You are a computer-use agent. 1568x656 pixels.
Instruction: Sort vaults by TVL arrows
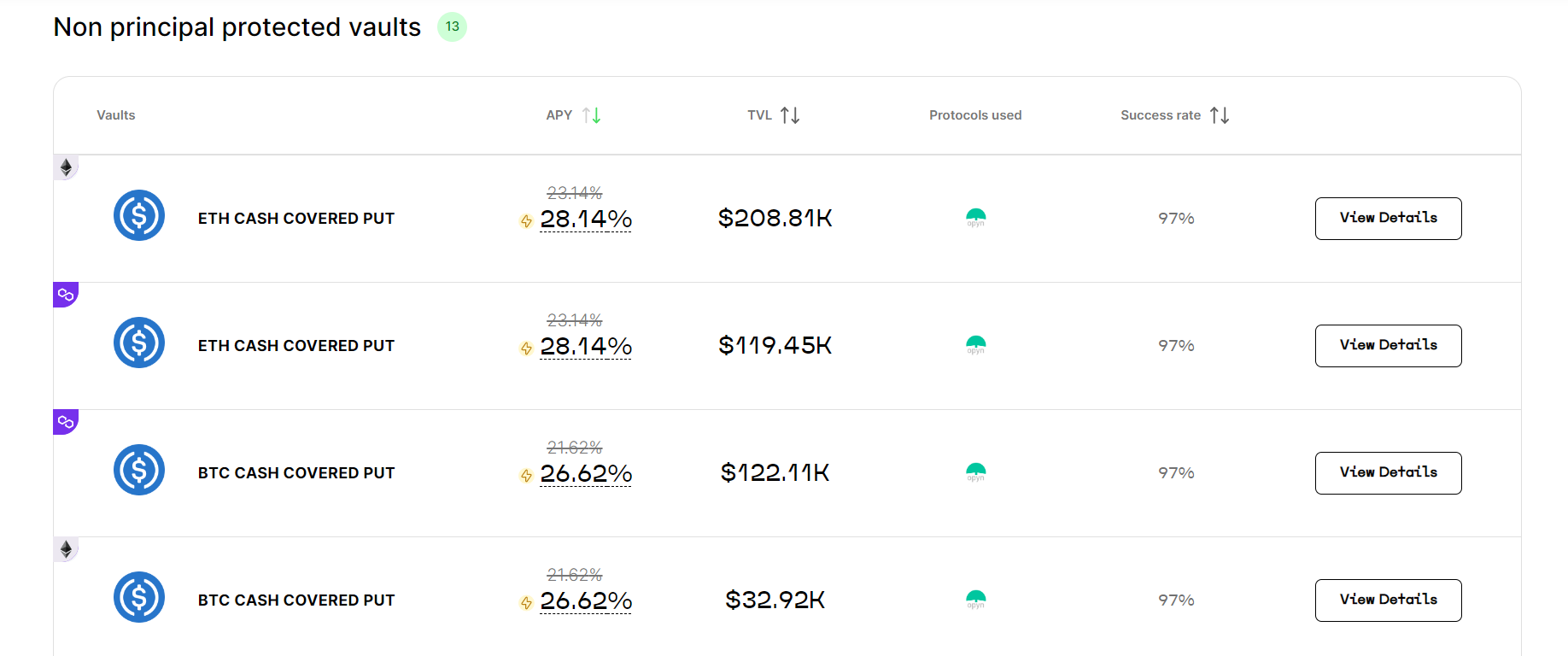[790, 115]
